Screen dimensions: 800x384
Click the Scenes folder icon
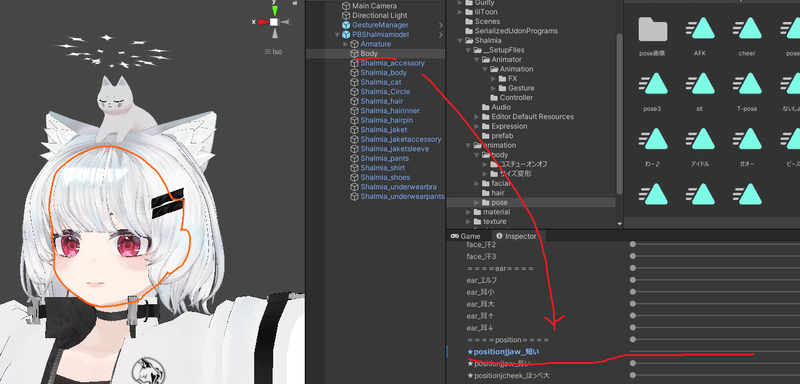469,21
